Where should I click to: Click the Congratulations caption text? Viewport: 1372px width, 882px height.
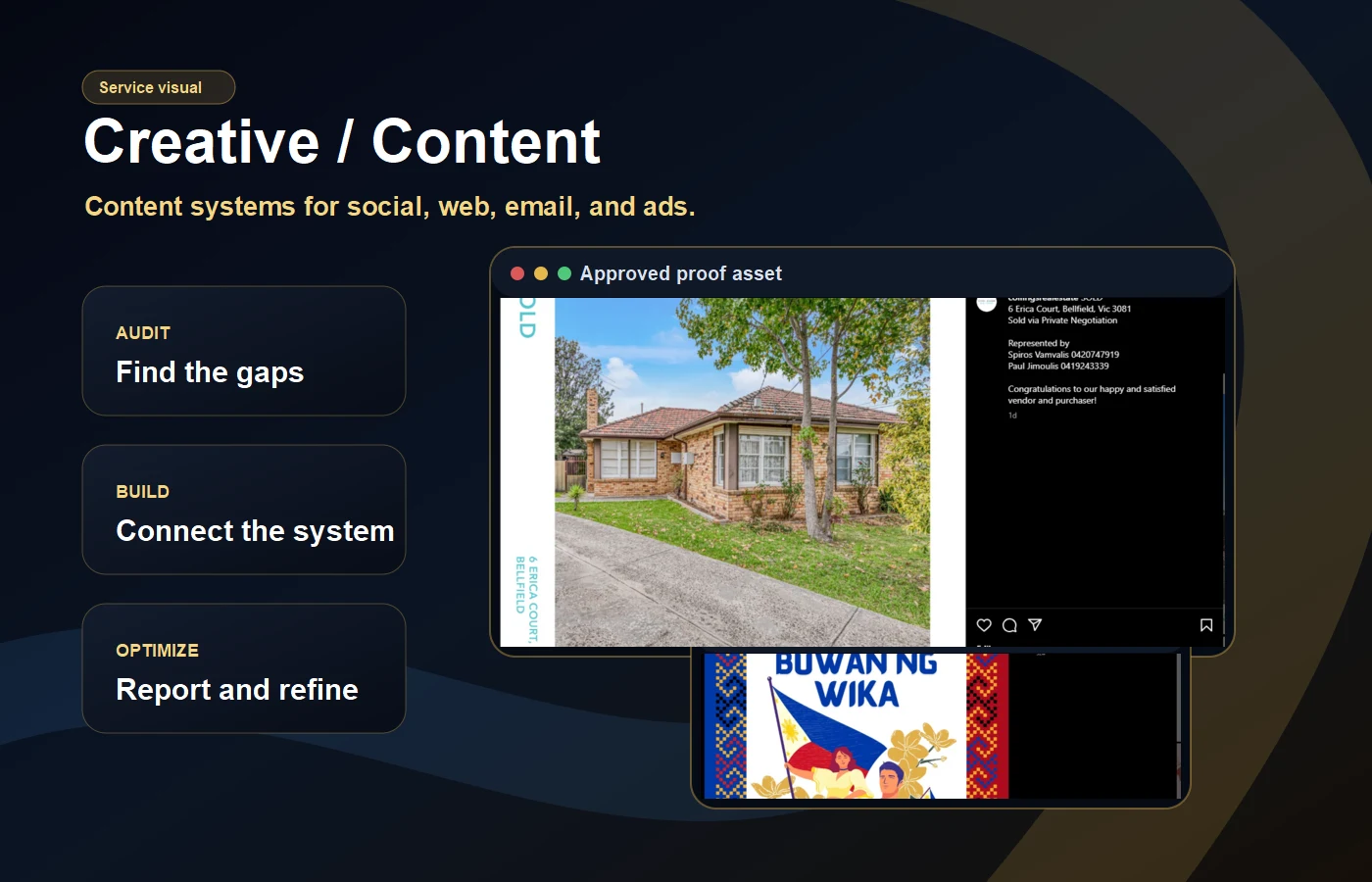click(x=1092, y=395)
